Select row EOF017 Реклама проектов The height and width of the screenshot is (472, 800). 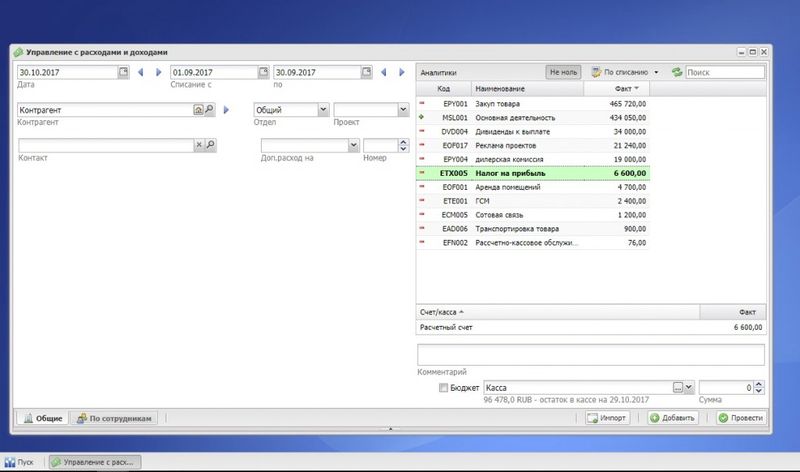click(x=533, y=145)
